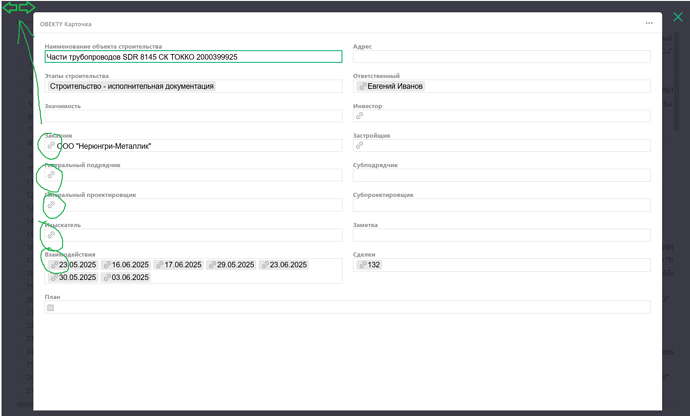Click the link icon in Застройщик field
This screenshot has height=416, width=690.
coord(360,146)
